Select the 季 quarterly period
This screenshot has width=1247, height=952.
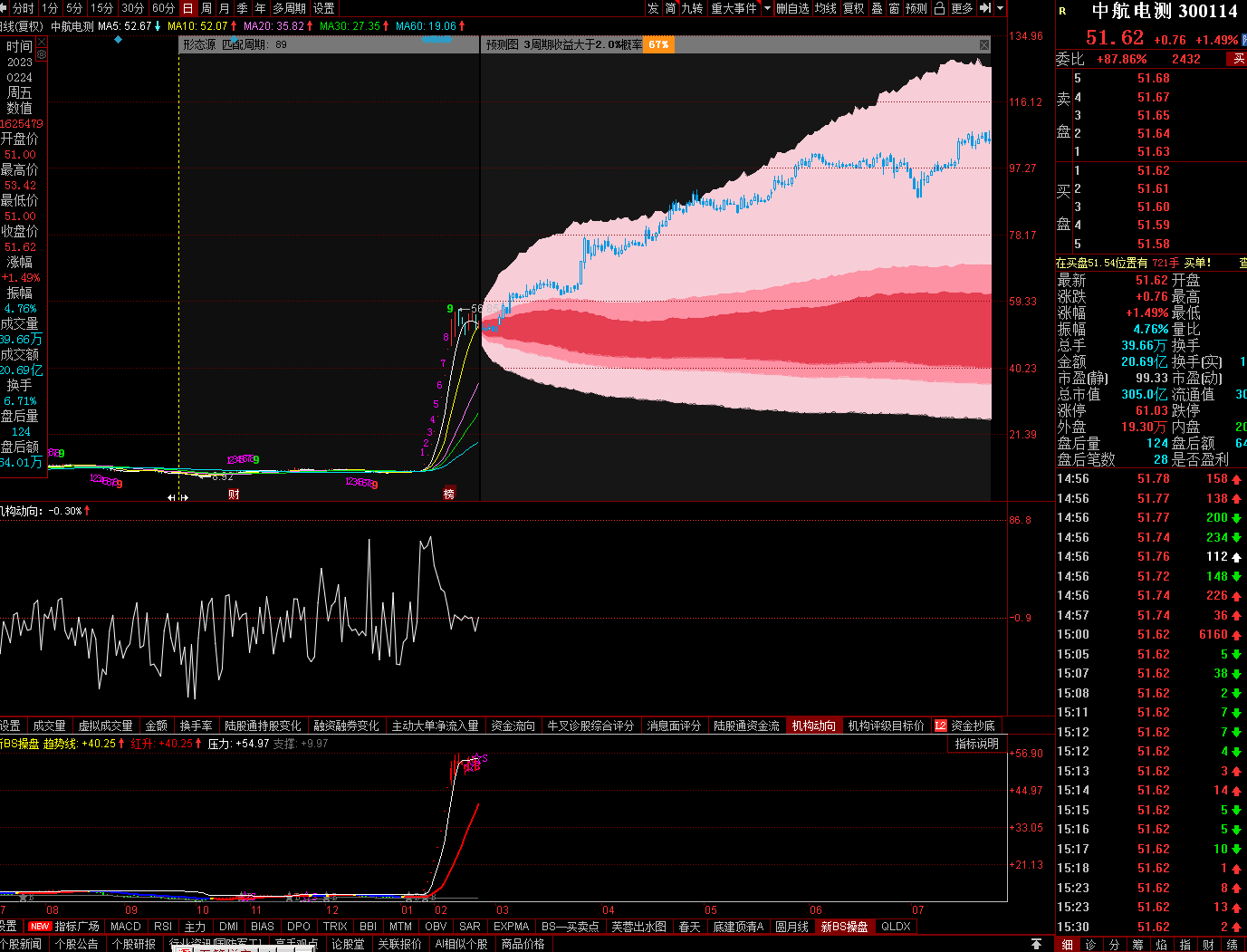click(x=243, y=8)
